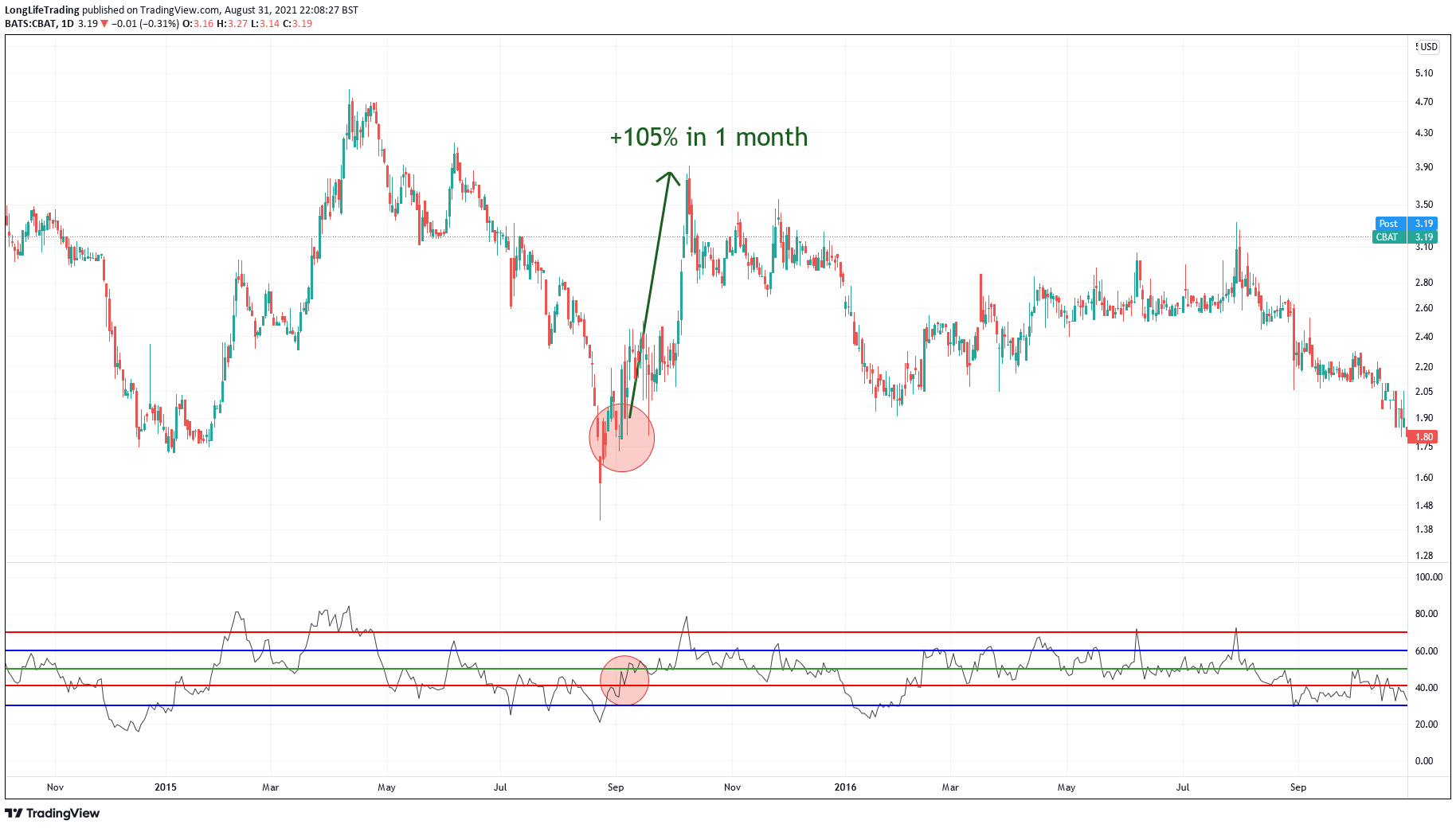1456x828 pixels.
Task: Click the Mar label right after 2016
Action: (x=950, y=787)
